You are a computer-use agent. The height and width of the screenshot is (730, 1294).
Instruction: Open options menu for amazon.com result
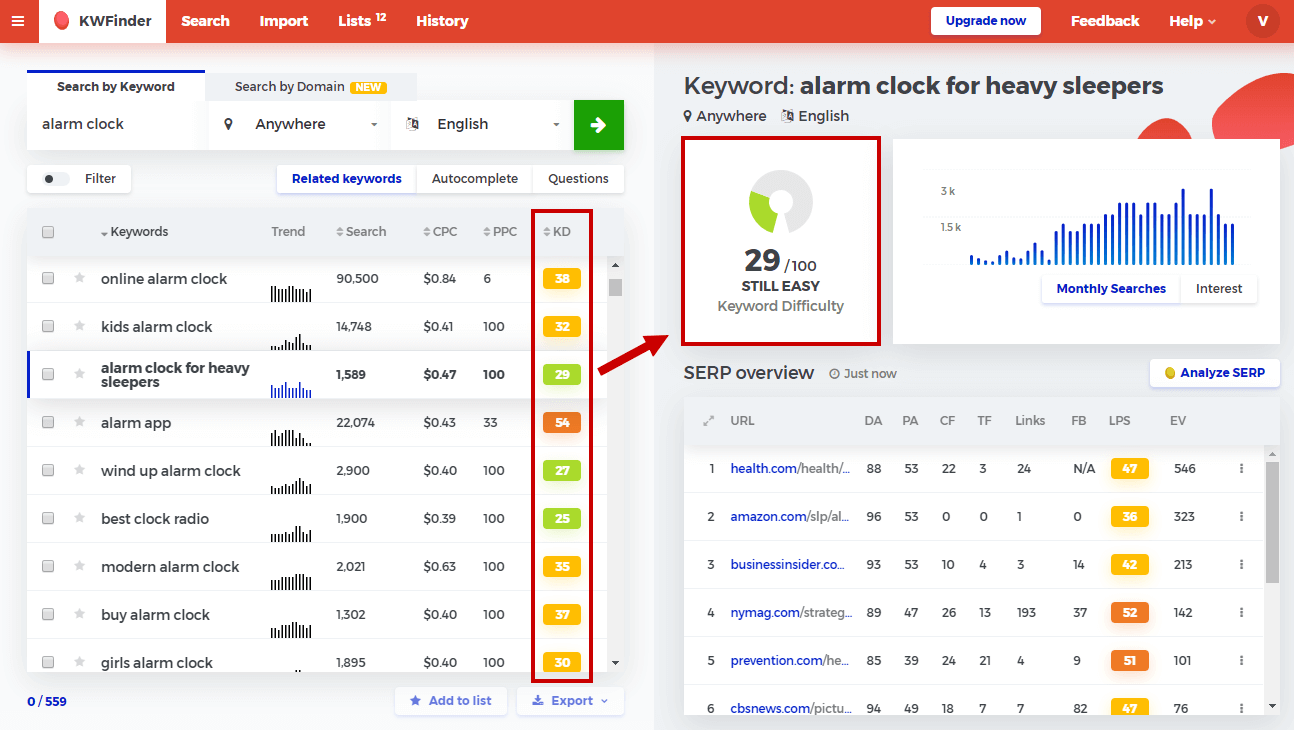[1241, 516]
